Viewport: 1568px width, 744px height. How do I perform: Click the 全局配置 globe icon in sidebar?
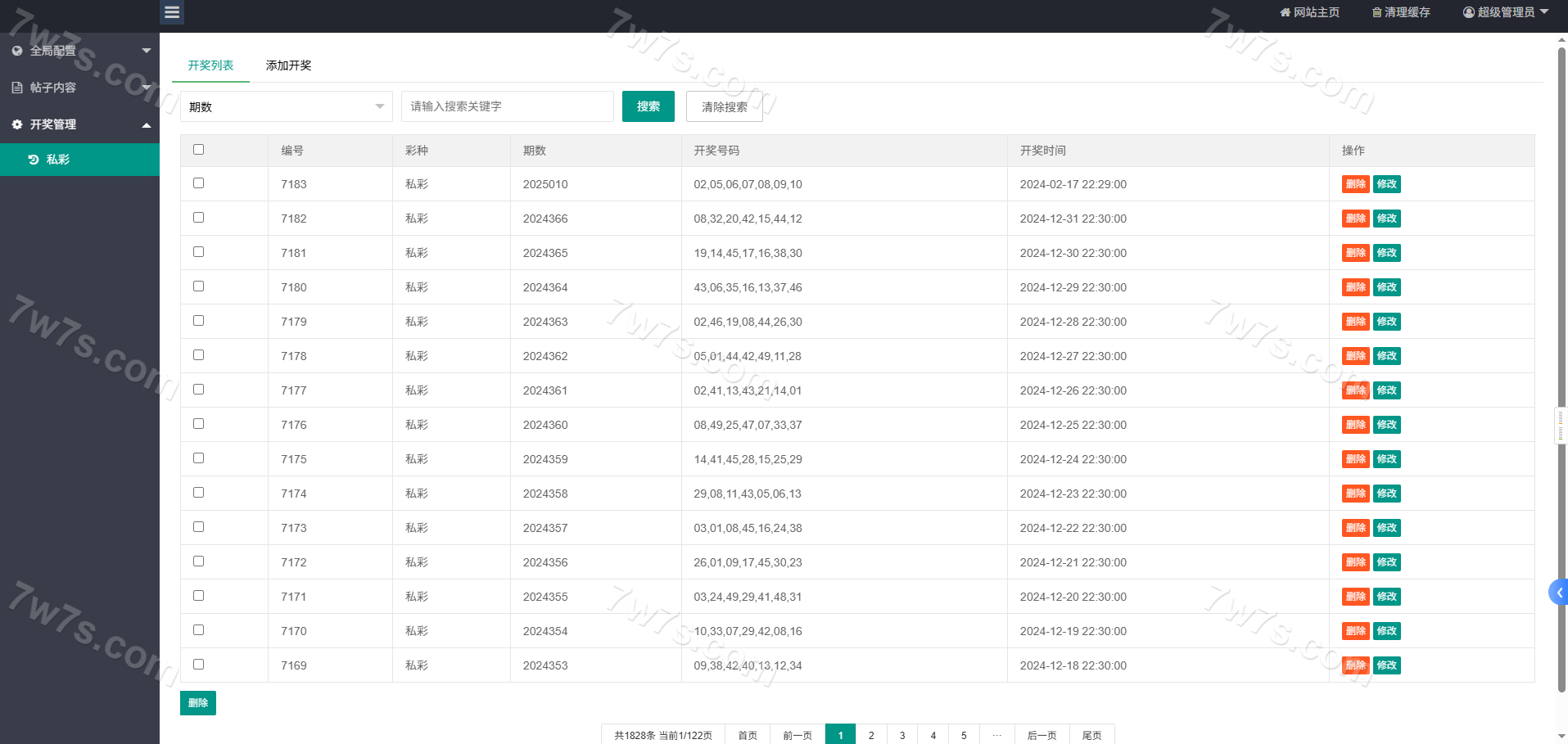click(x=17, y=51)
